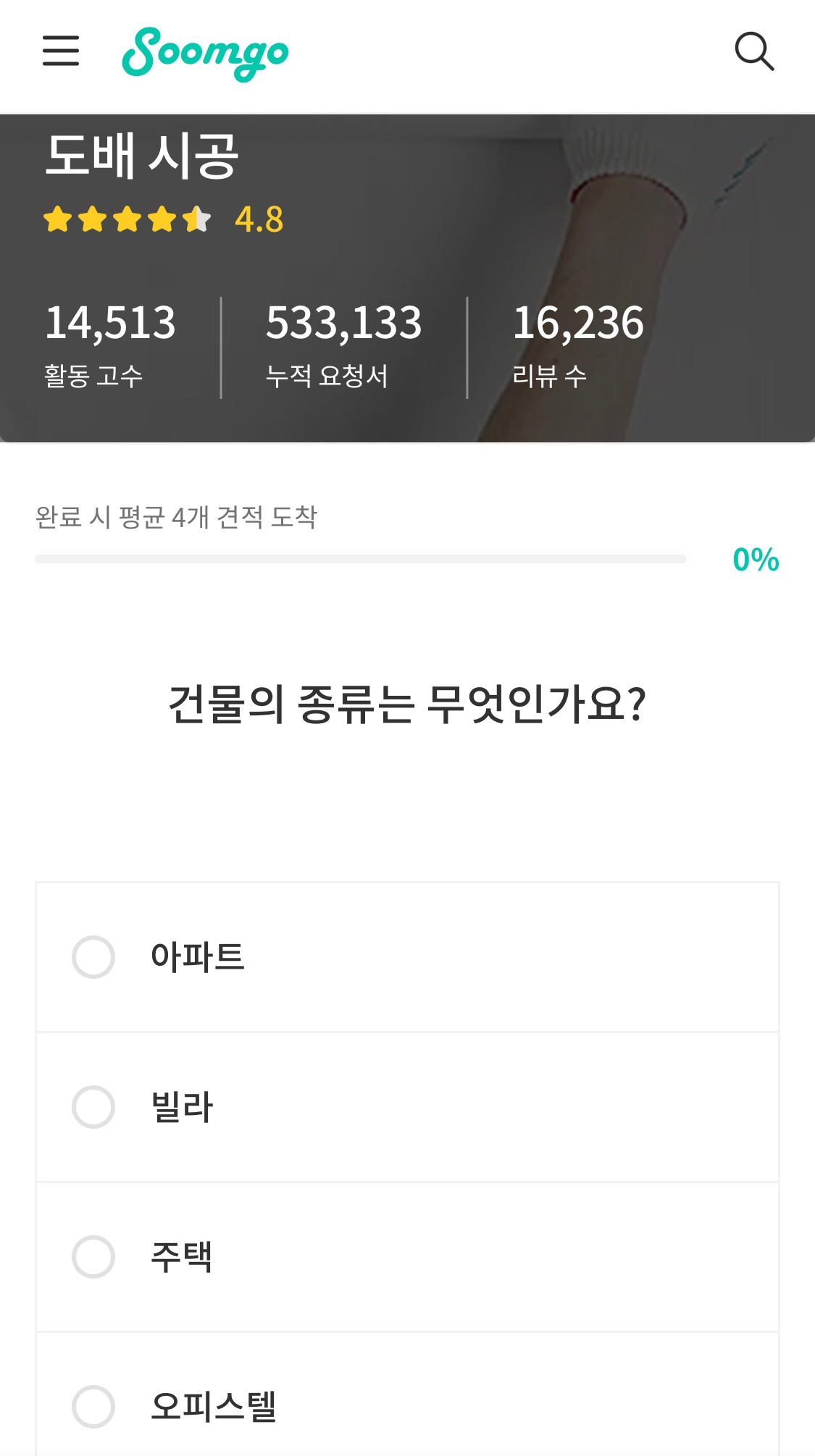Open the hamburger menu

pos(61,51)
